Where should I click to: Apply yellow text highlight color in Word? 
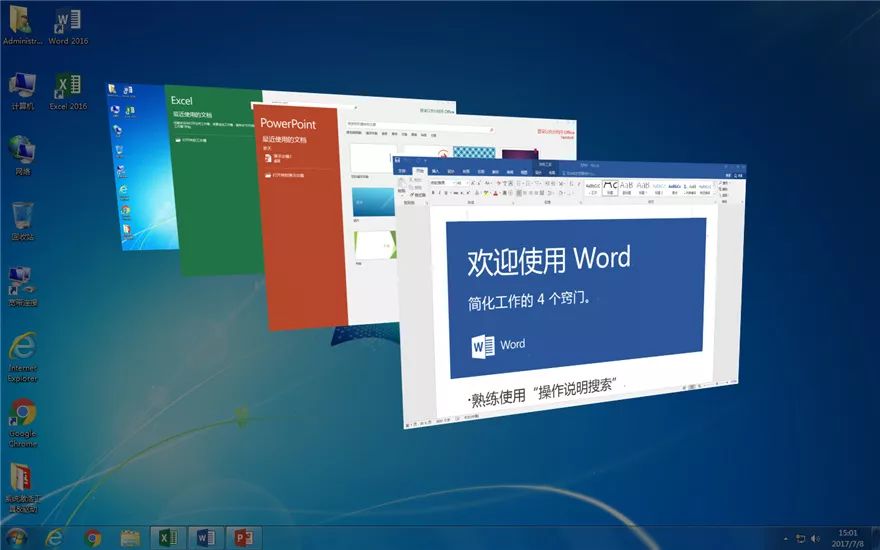(485, 194)
